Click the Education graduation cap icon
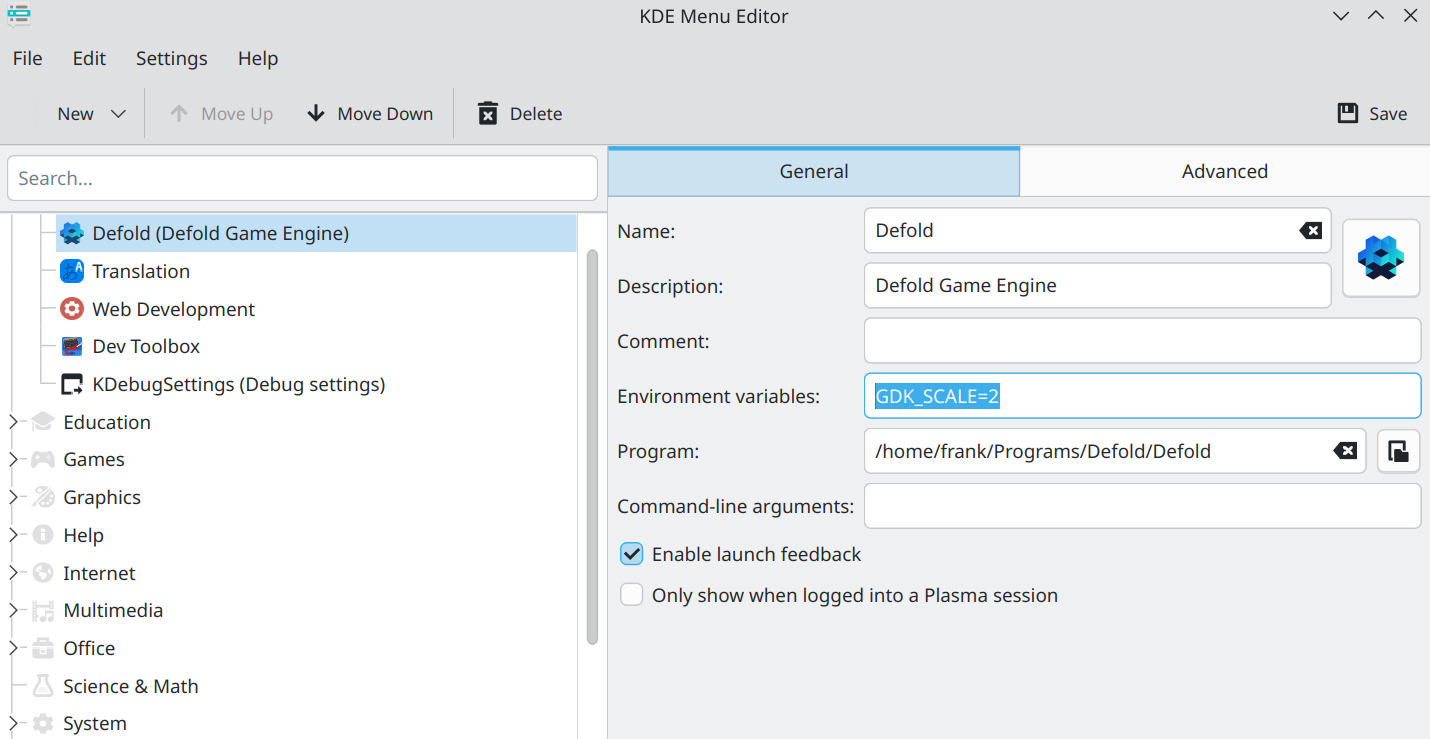The width and height of the screenshot is (1430, 739). (x=42, y=422)
